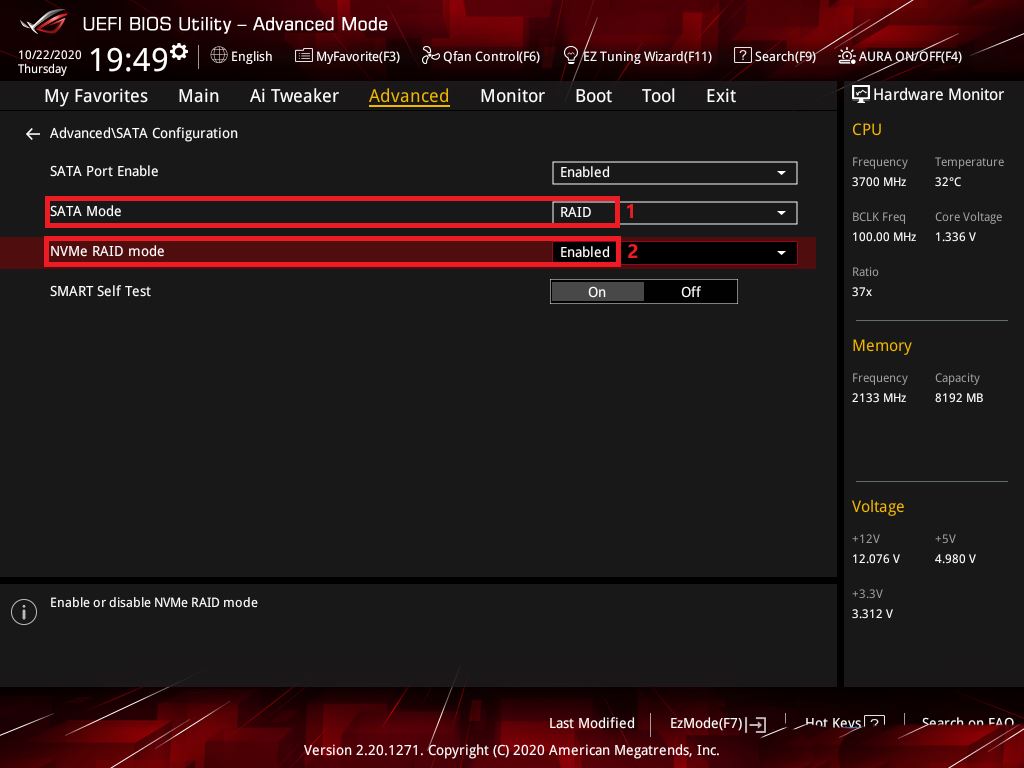Open the SATA Mode dropdown
This screenshot has height=768, width=1024.
781,213
